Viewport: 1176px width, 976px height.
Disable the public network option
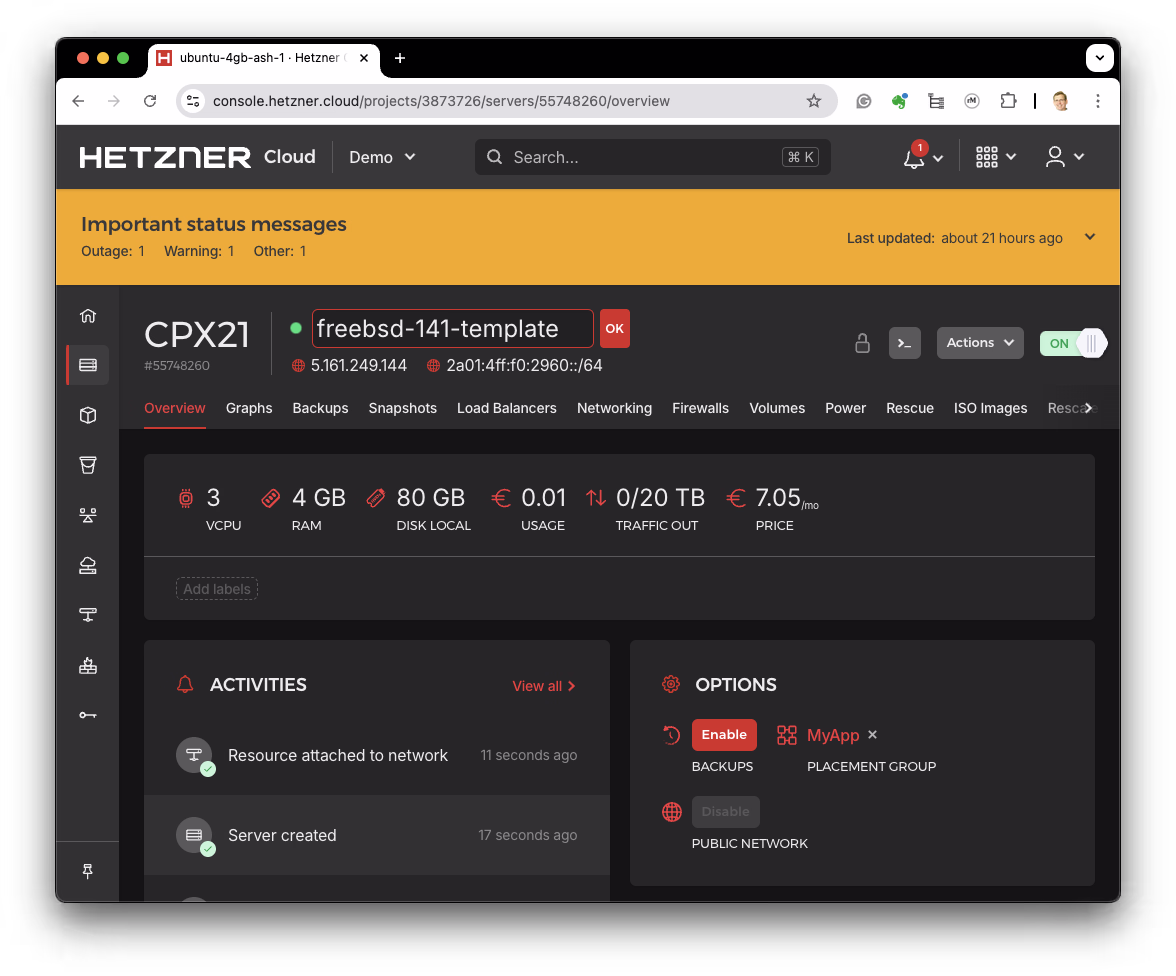725,812
